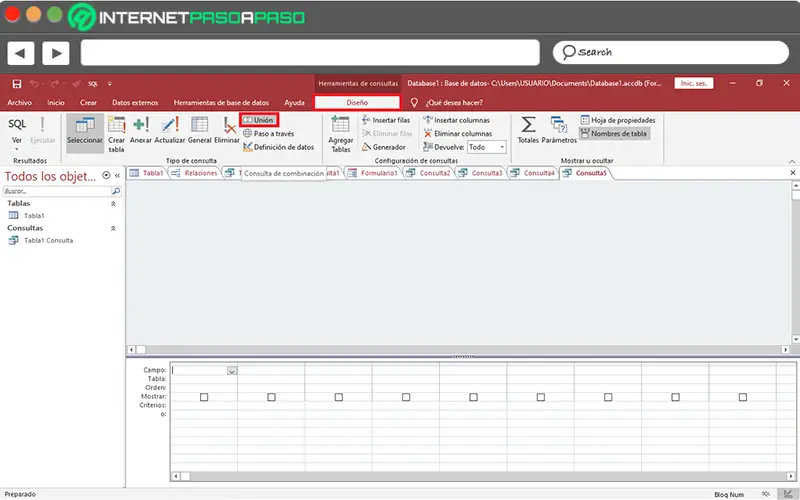Collapse the ribbon with the chevron
The width and height of the screenshot is (800, 500).
(792, 161)
